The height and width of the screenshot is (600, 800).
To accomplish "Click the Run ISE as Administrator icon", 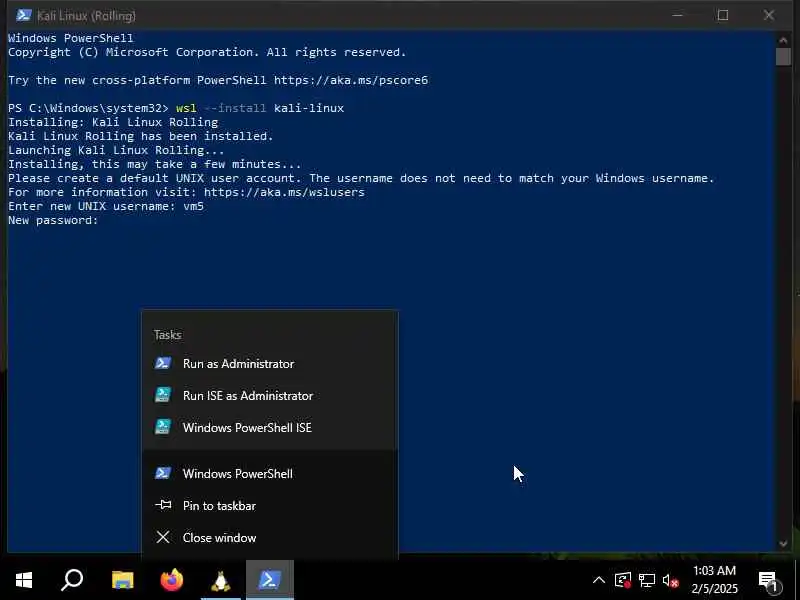I will pyautogui.click(x=163, y=395).
